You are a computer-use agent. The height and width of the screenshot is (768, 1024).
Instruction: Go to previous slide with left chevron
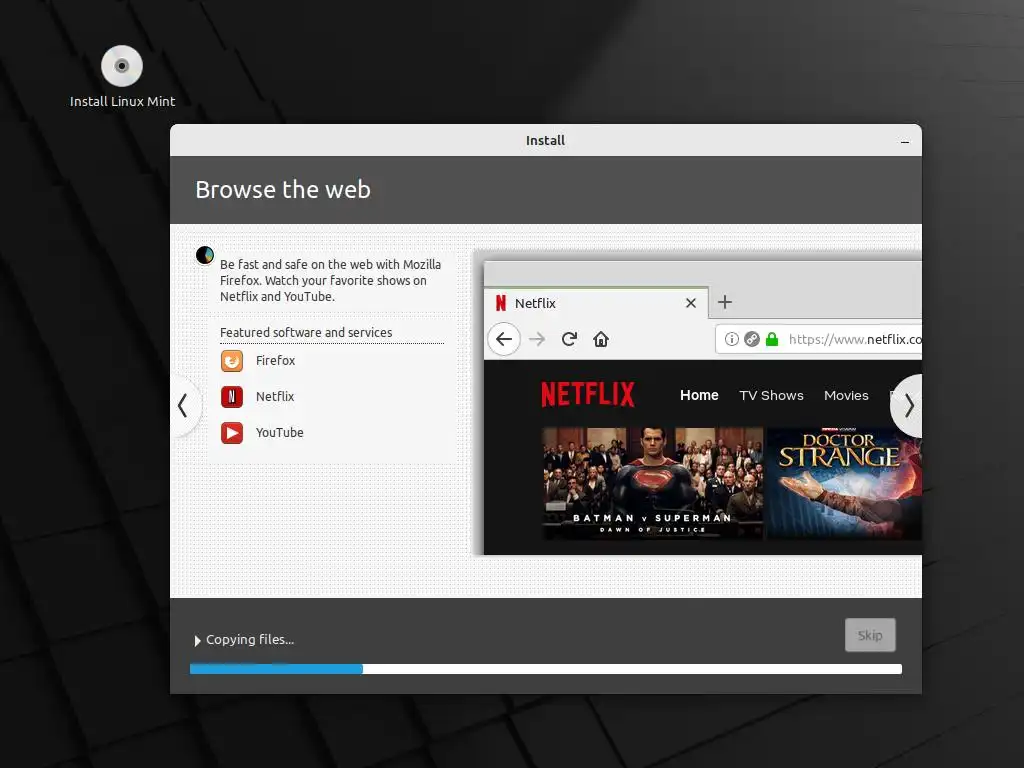pos(184,406)
